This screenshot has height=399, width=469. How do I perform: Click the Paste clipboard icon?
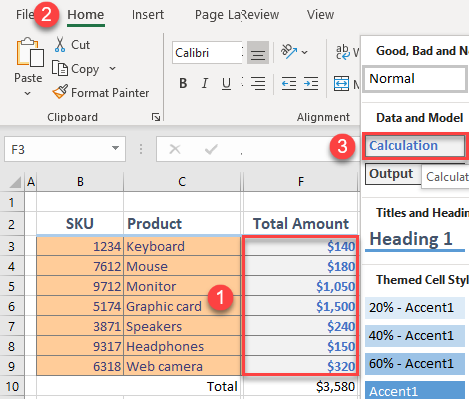coord(30,52)
